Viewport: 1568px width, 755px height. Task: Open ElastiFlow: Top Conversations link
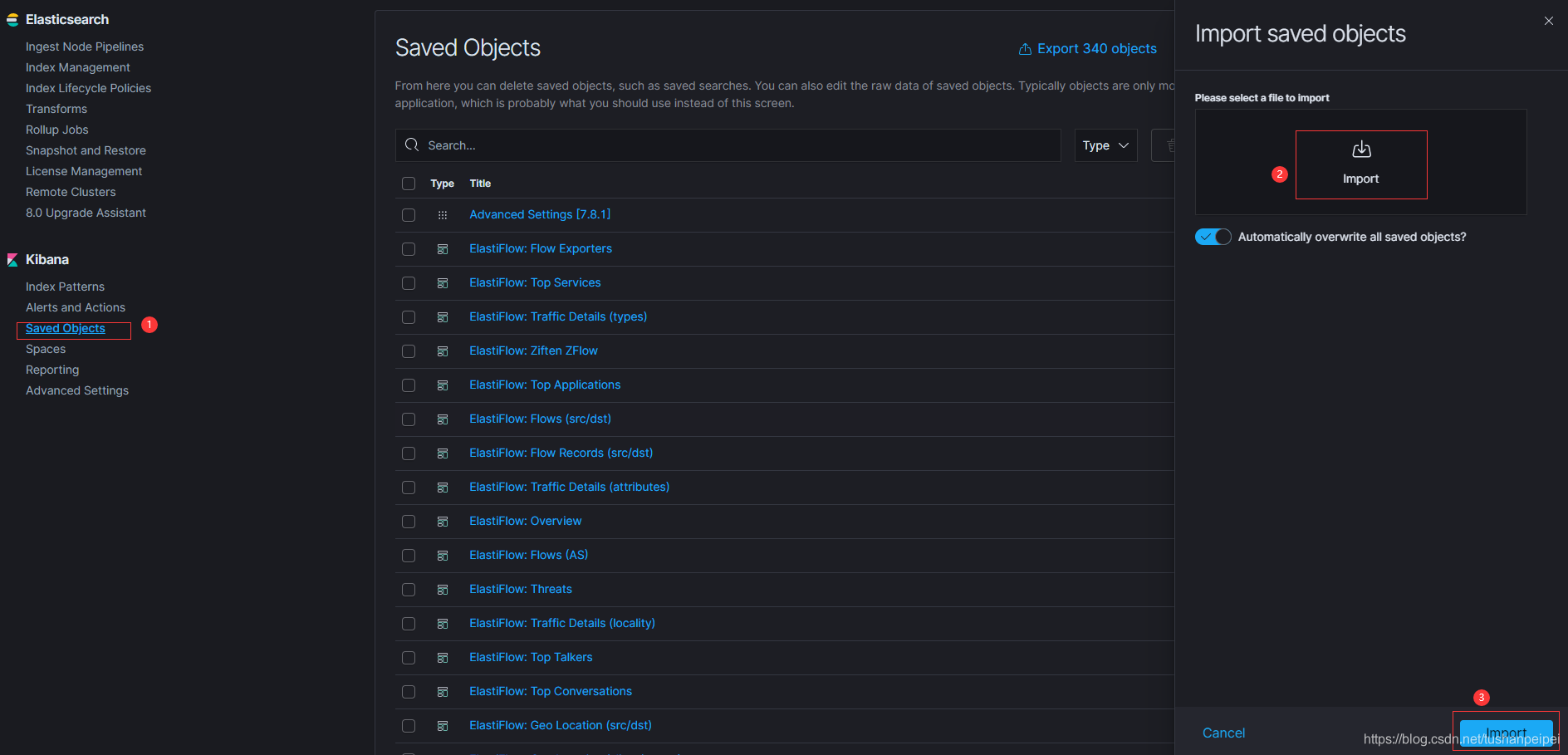pyautogui.click(x=551, y=691)
